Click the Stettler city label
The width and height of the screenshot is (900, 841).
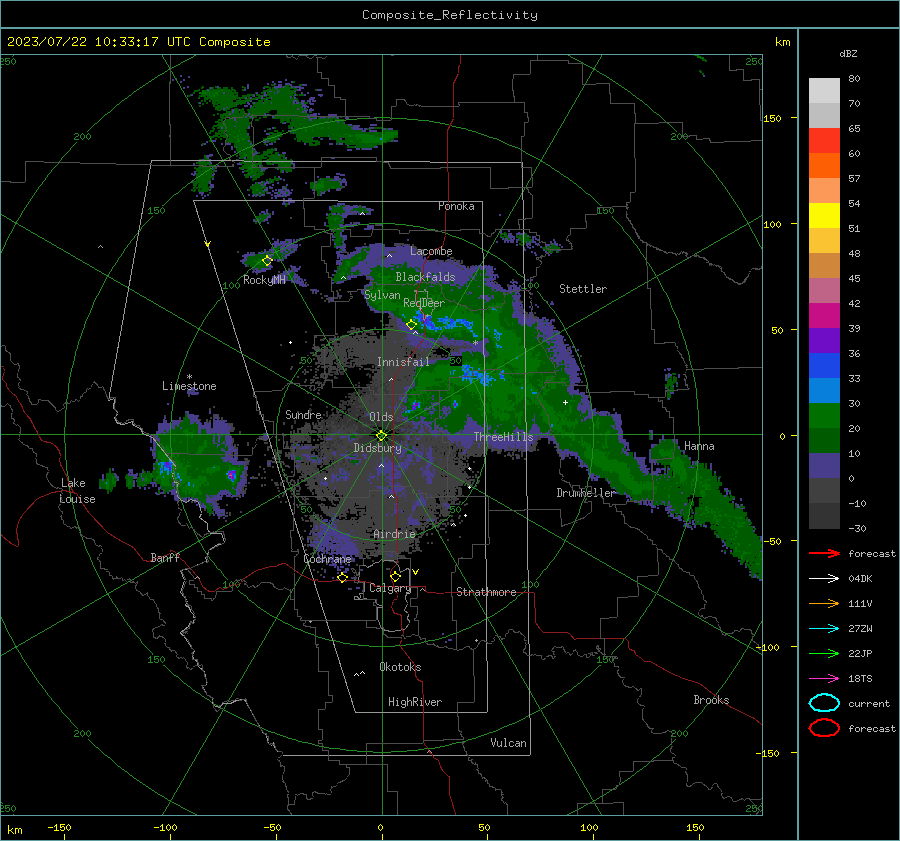click(x=583, y=289)
